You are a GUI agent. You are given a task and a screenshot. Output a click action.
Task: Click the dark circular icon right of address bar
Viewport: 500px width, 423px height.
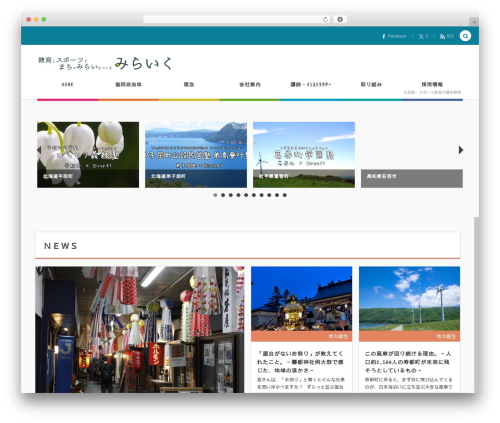(340, 19)
